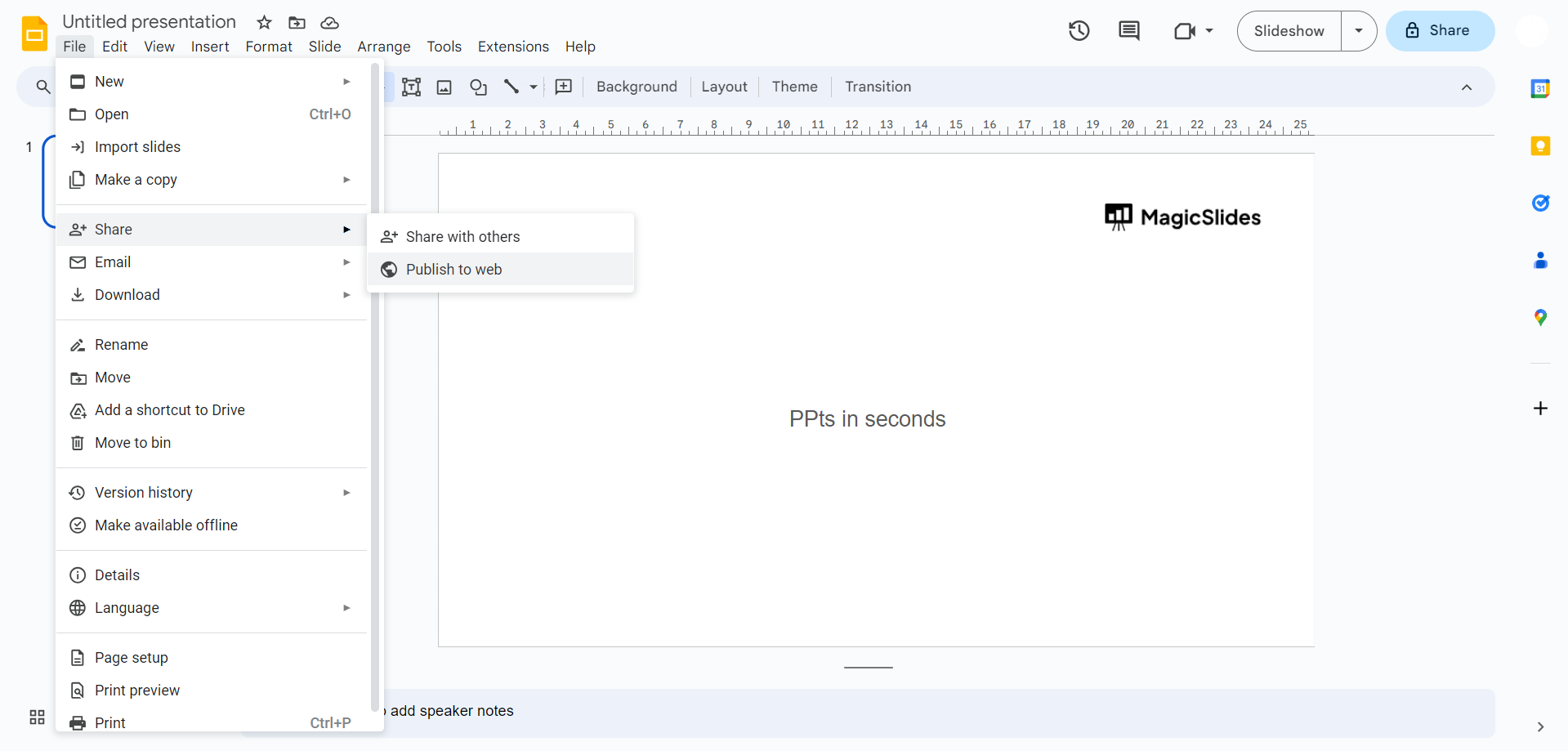Open the Extensions menu
The height and width of the screenshot is (751, 1568).
[513, 47]
